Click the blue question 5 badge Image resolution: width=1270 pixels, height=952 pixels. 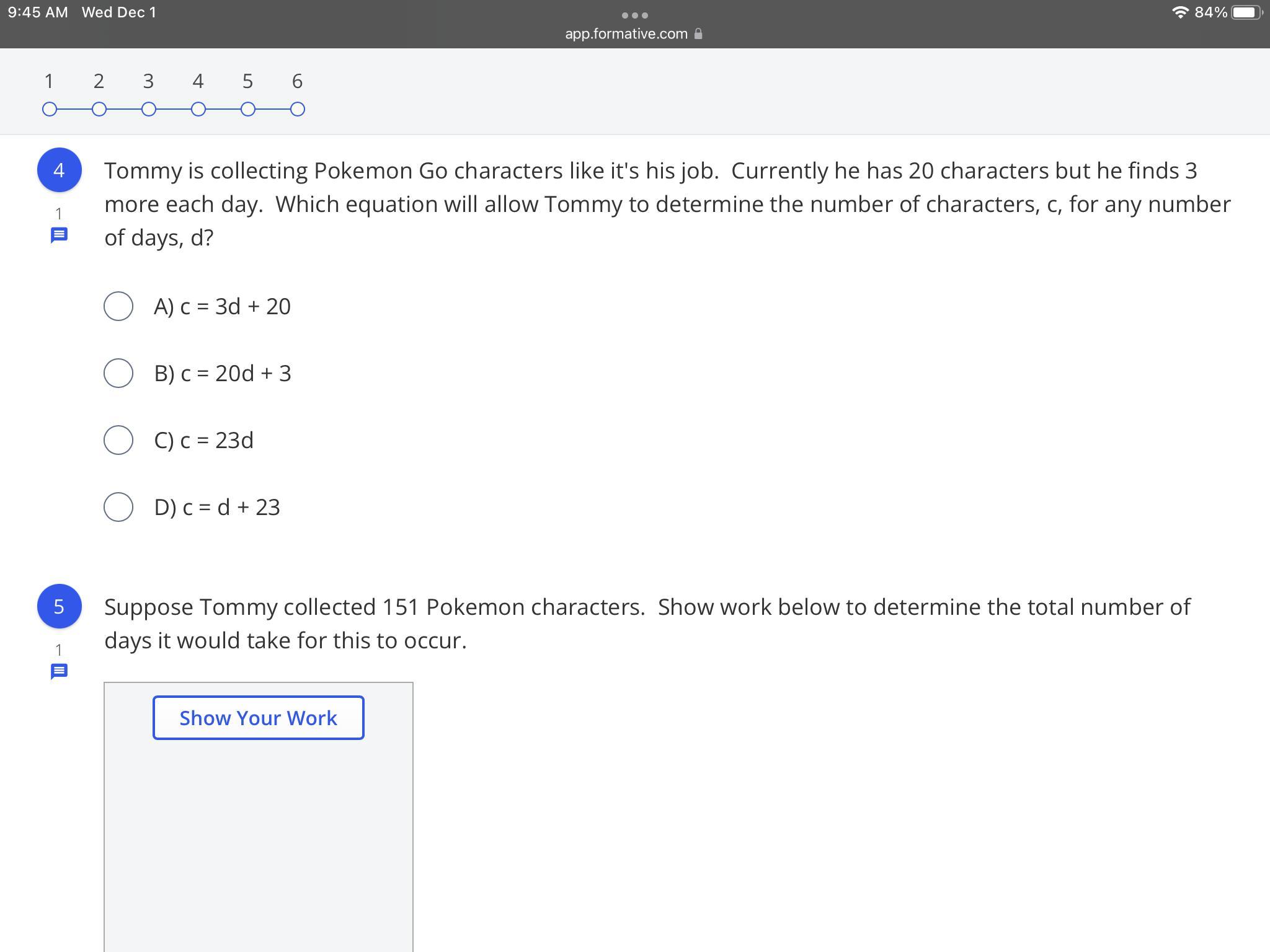coord(60,606)
